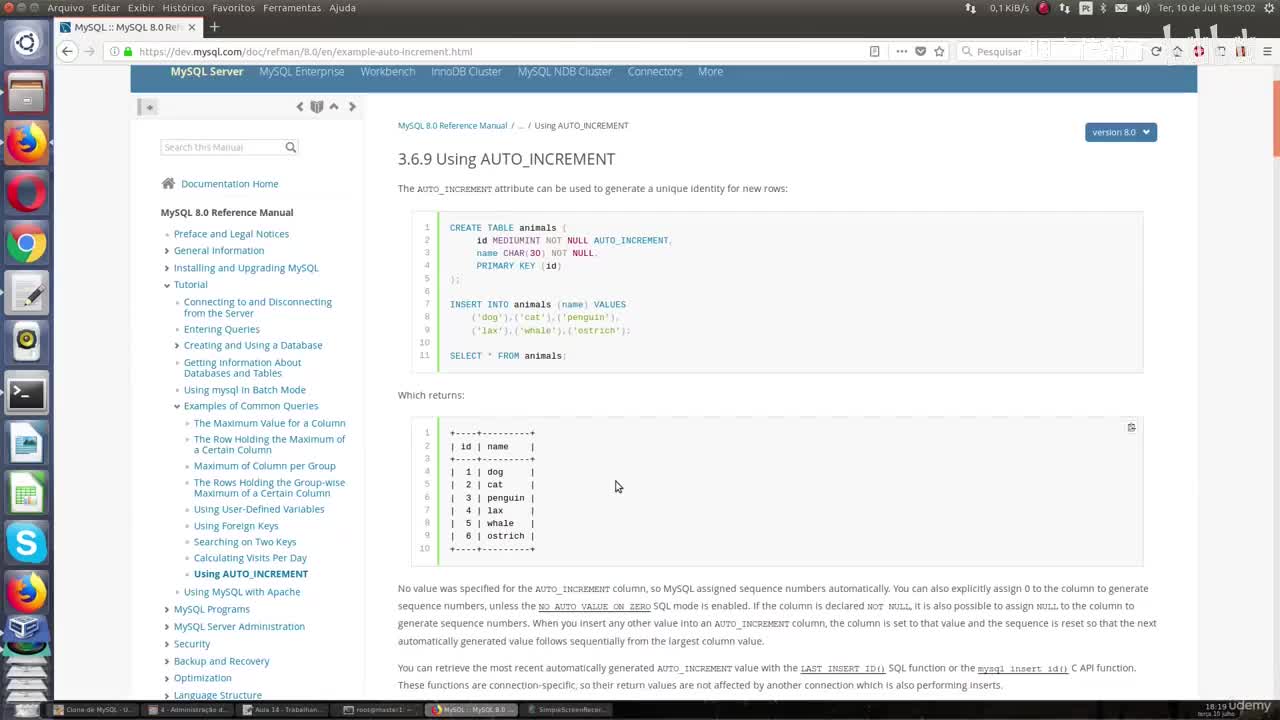Viewport: 1280px width, 720px height.
Task: Open the speaker app in the dock
Action: click(26, 343)
